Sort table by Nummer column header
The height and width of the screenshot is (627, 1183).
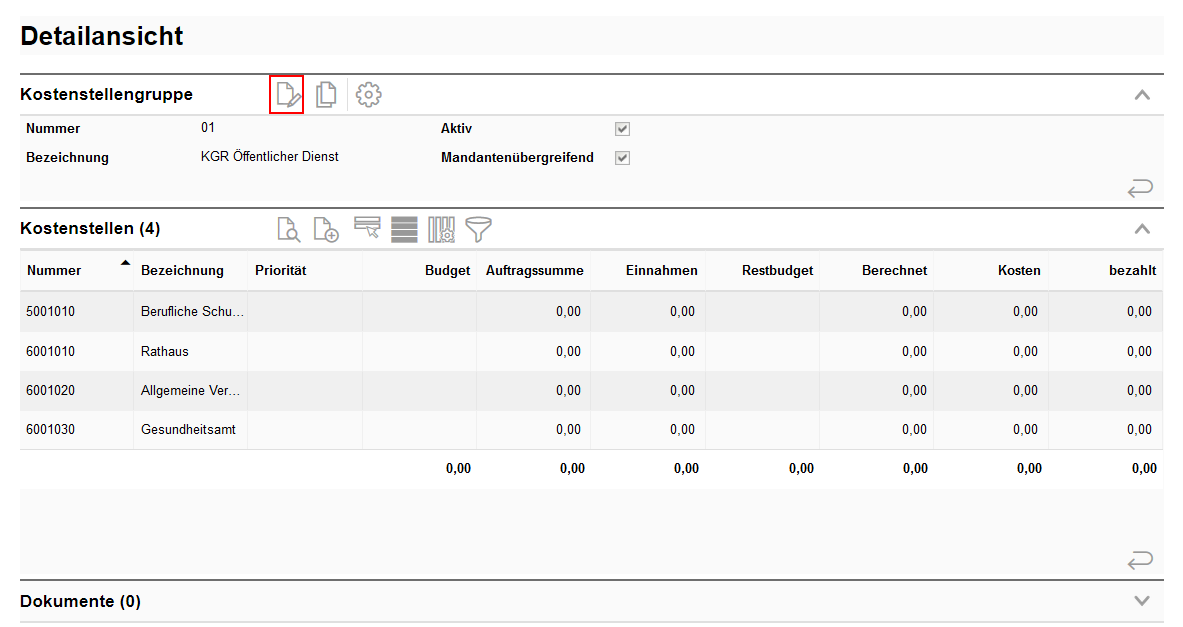(55, 270)
